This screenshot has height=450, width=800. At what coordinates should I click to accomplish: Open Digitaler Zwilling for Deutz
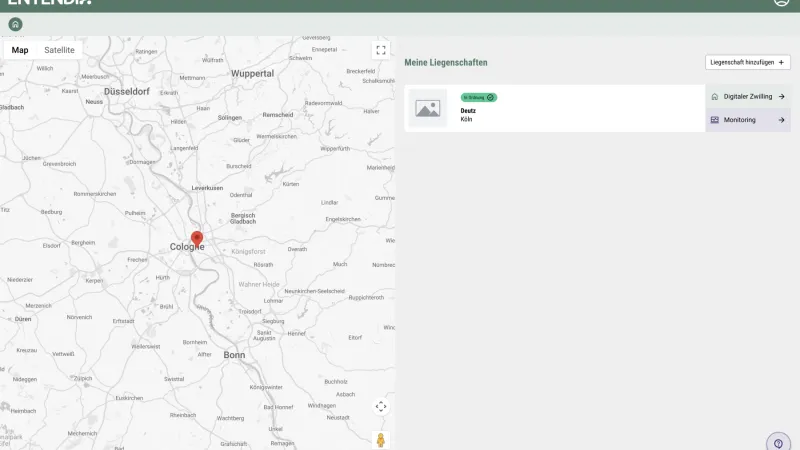coord(740,97)
